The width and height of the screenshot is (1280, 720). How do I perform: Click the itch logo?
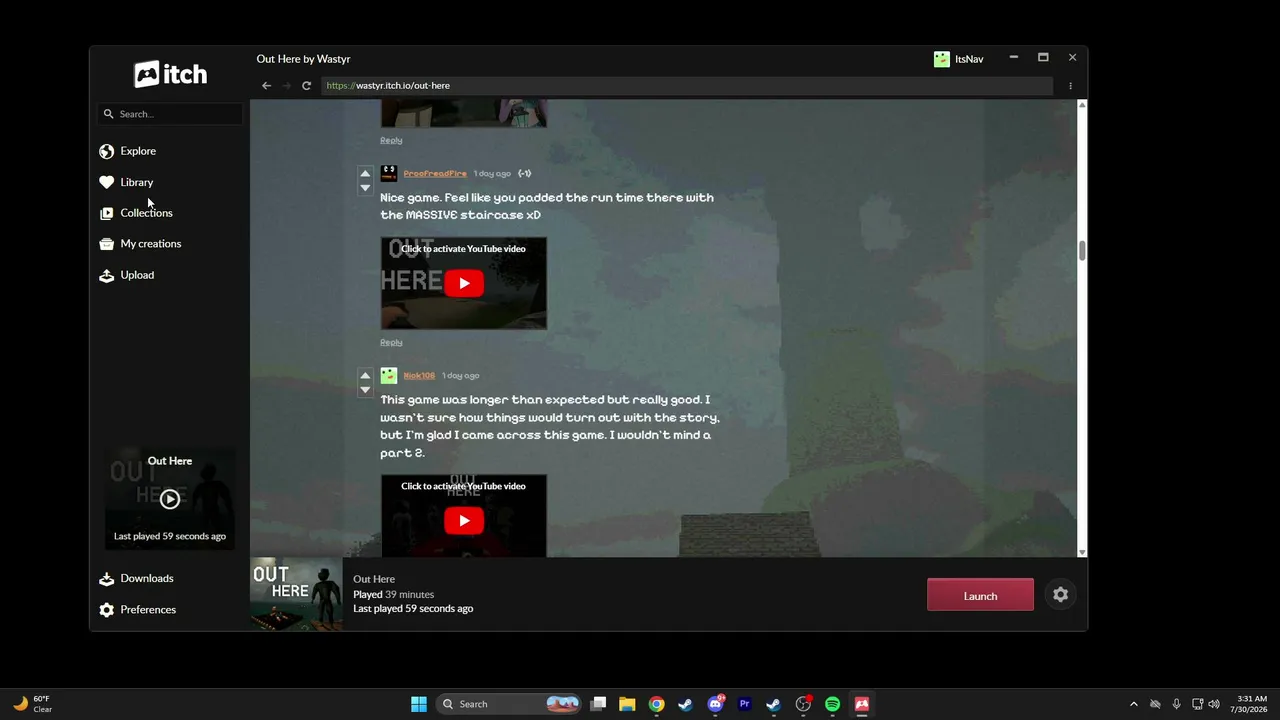coord(170,74)
